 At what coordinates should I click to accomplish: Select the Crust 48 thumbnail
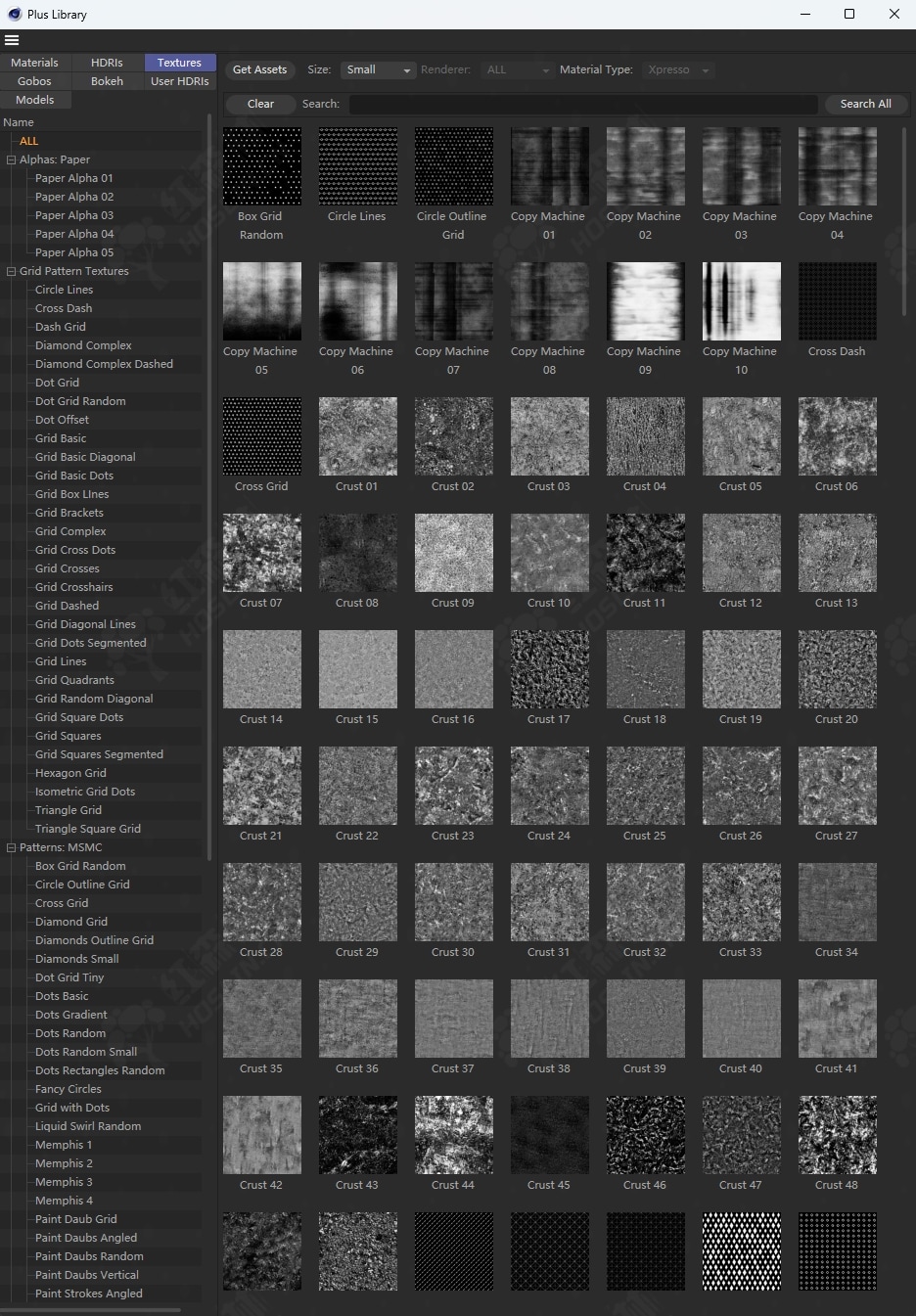838,1135
